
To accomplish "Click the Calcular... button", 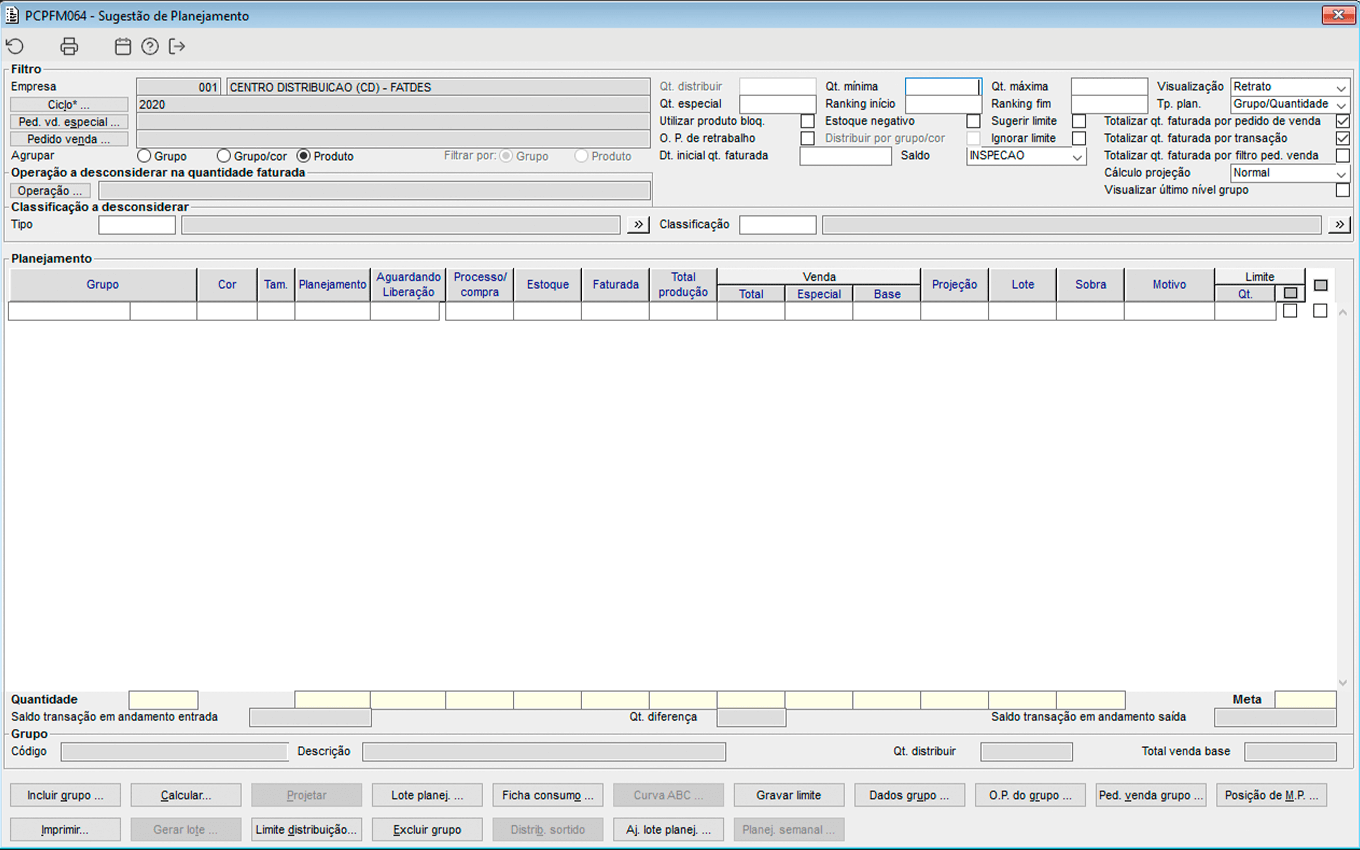I will pyautogui.click(x=185, y=795).
